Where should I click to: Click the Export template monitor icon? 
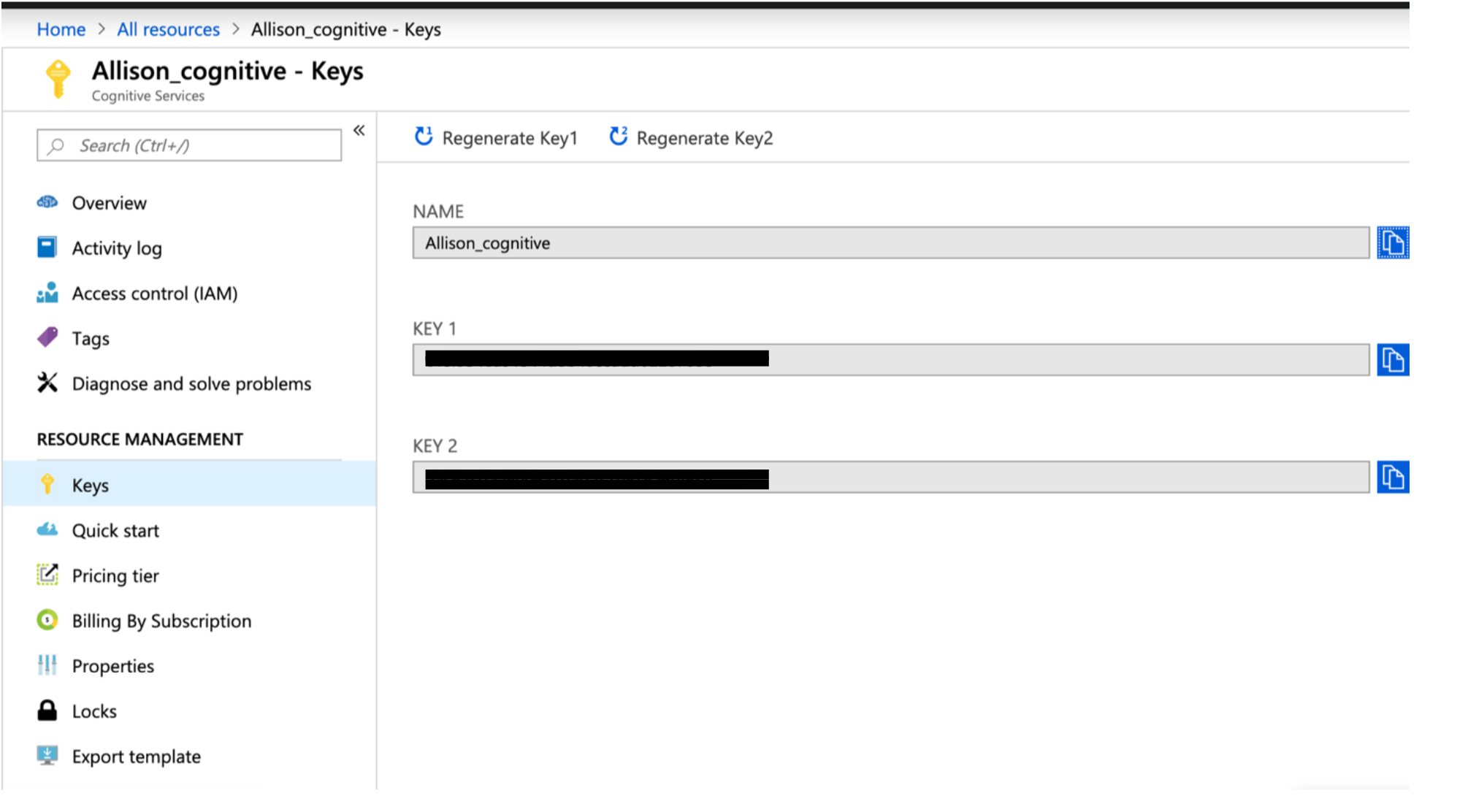click(x=47, y=756)
